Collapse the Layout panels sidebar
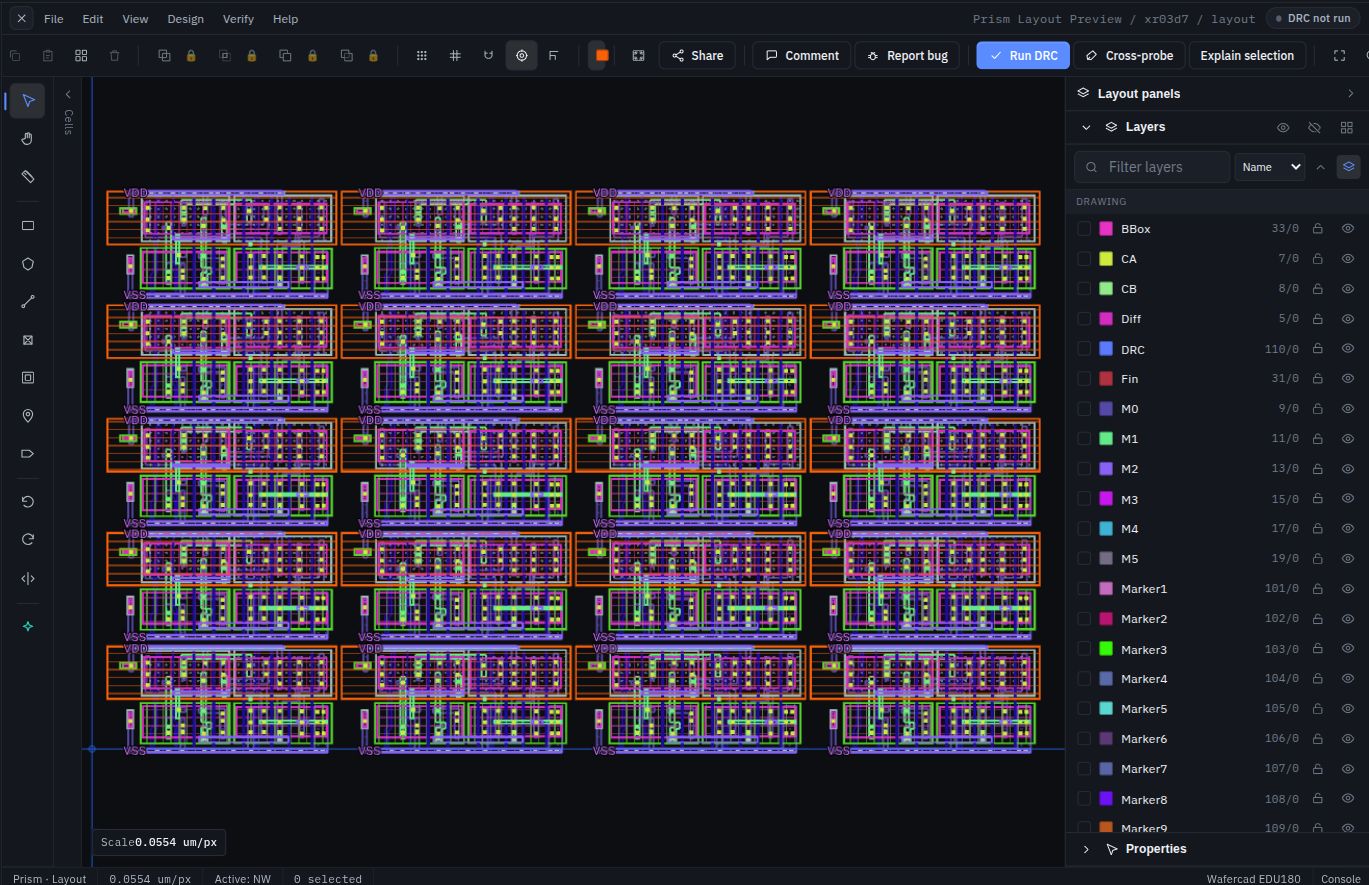 point(1351,94)
